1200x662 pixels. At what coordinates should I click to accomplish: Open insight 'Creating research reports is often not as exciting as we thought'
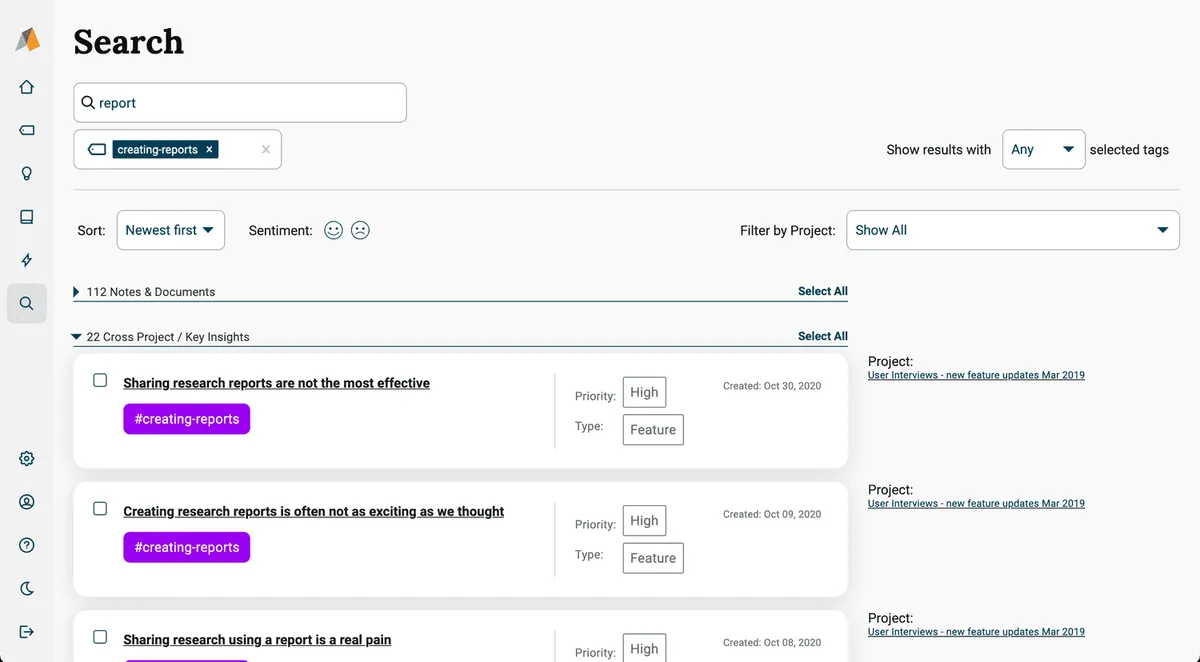coord(314,511)
